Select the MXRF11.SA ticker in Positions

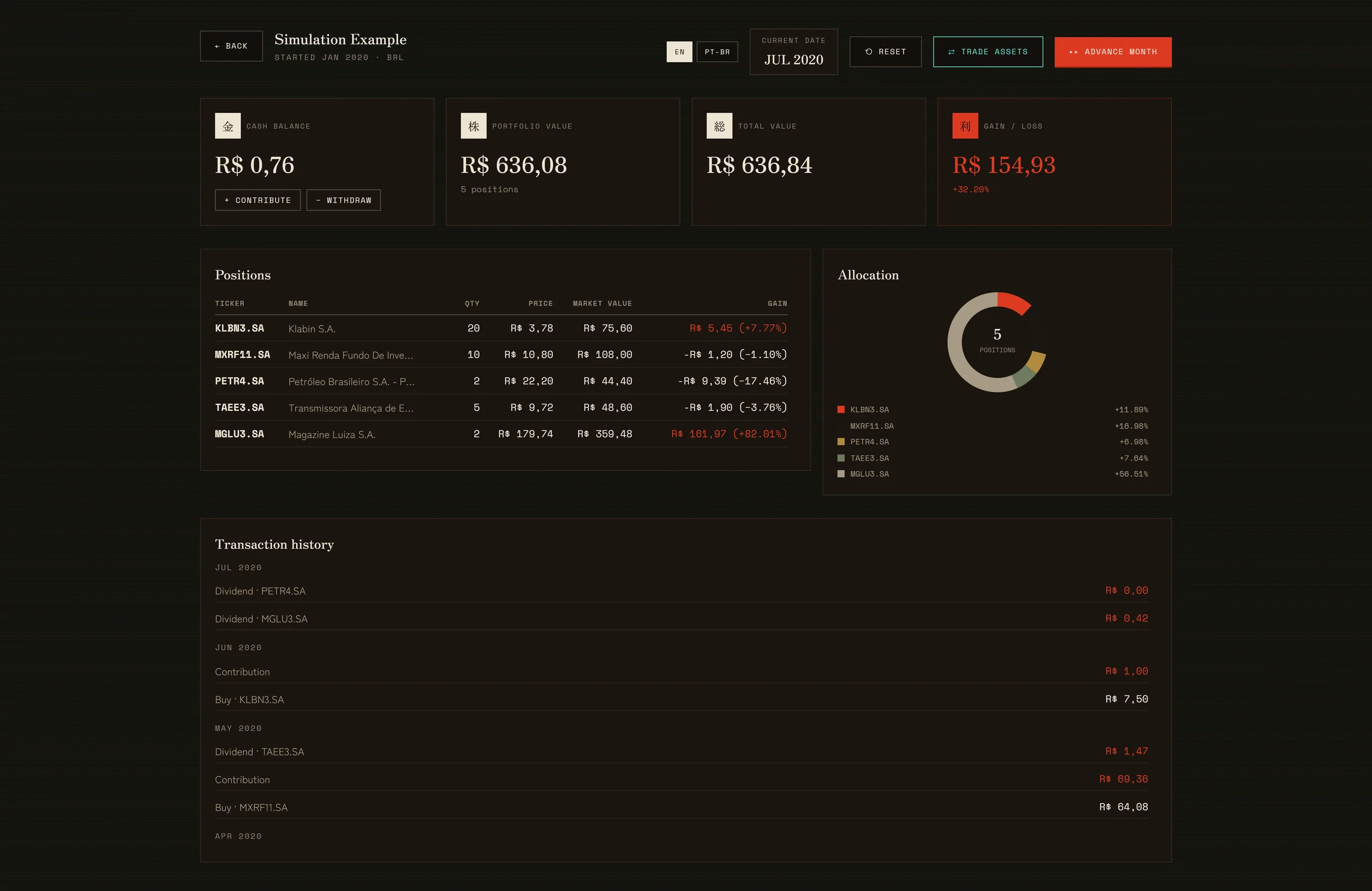tap(242, 354)
